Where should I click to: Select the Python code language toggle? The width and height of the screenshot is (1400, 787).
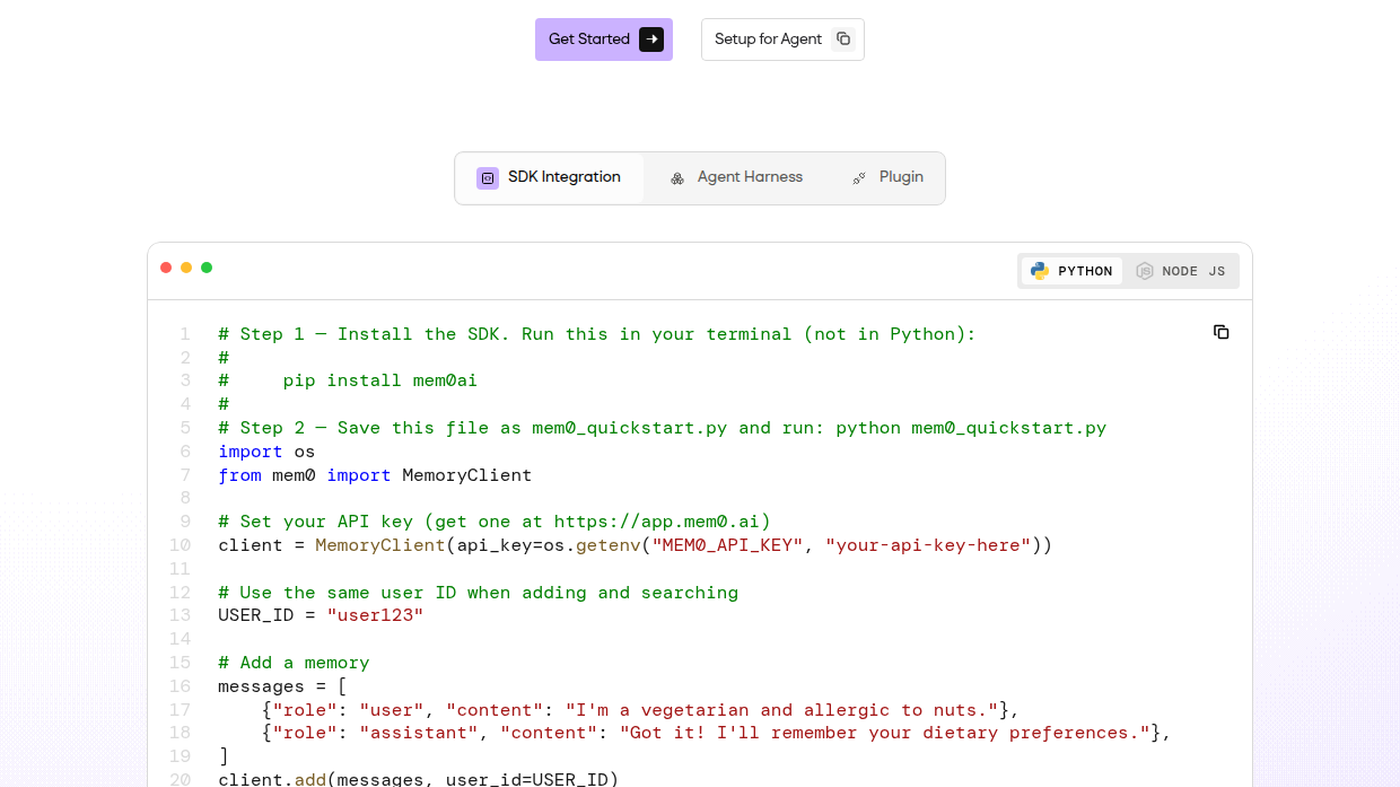1071,271
